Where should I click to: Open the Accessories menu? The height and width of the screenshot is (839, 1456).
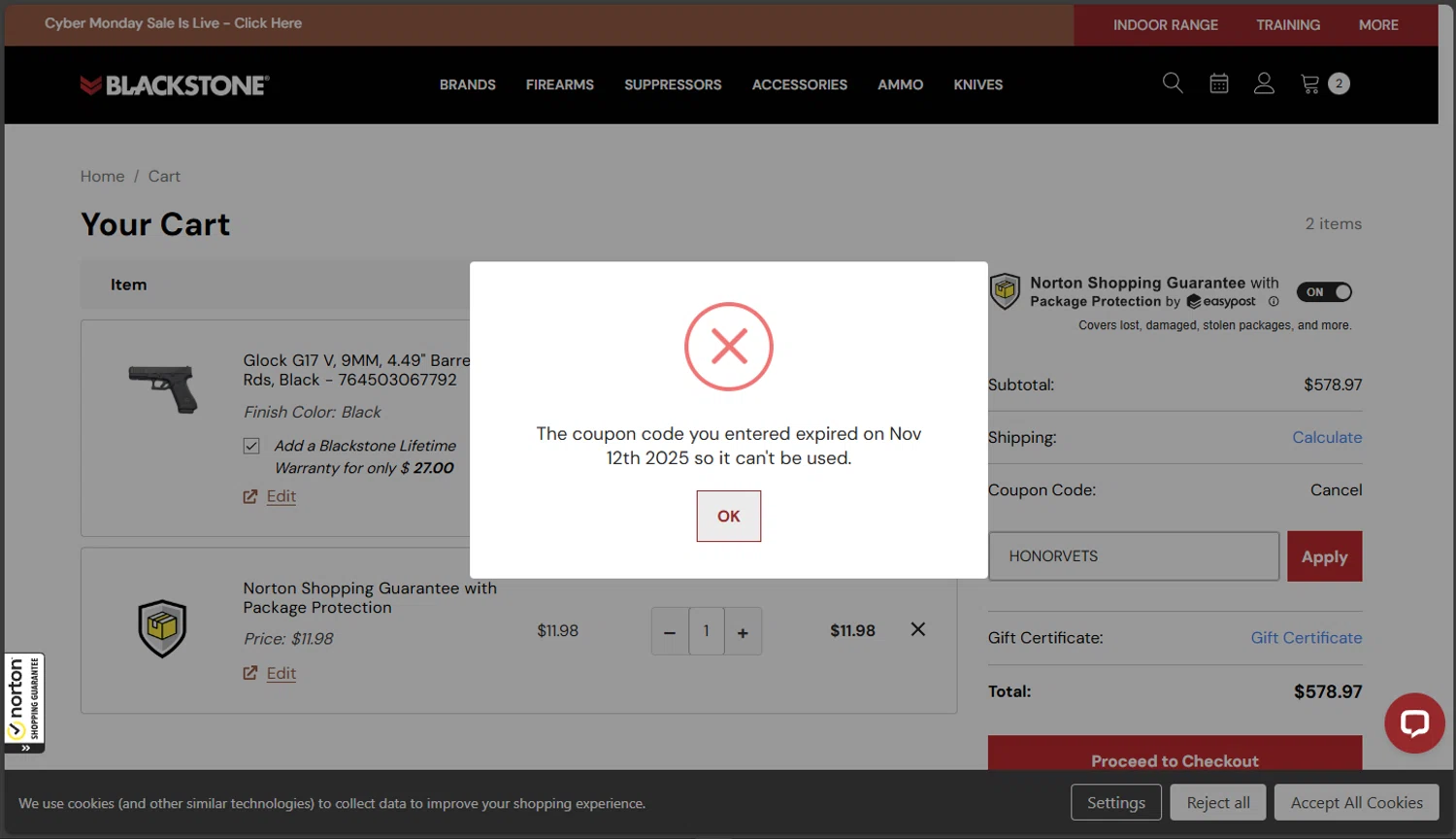(800, 85)
